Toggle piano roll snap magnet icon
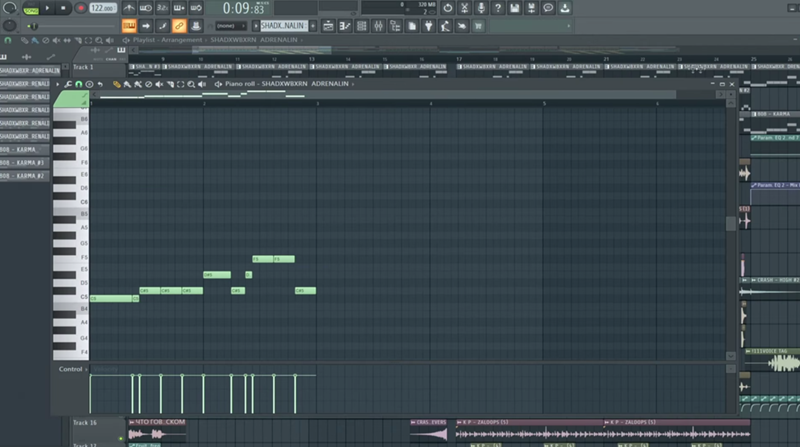The image size is (800, 447). [x=79, y=84]
